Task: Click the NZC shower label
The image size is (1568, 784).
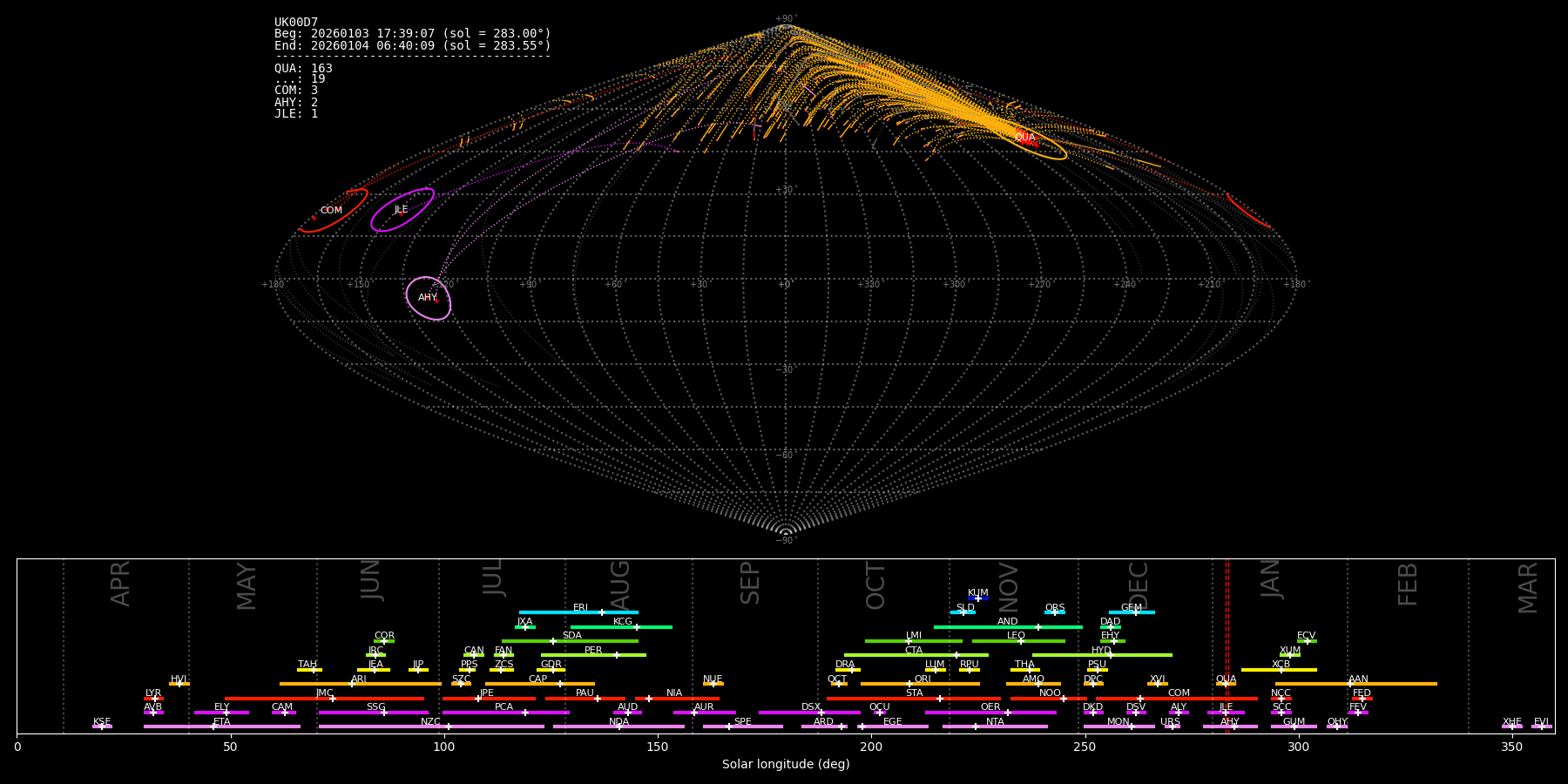Action: click(430, 722)
